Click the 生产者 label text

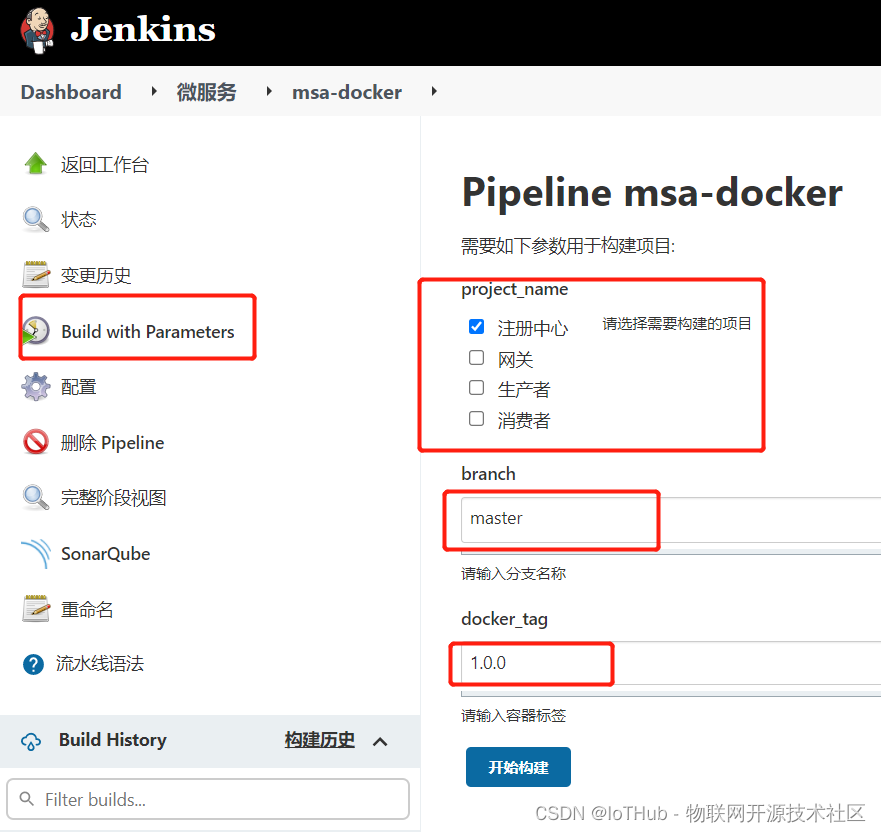524,389
